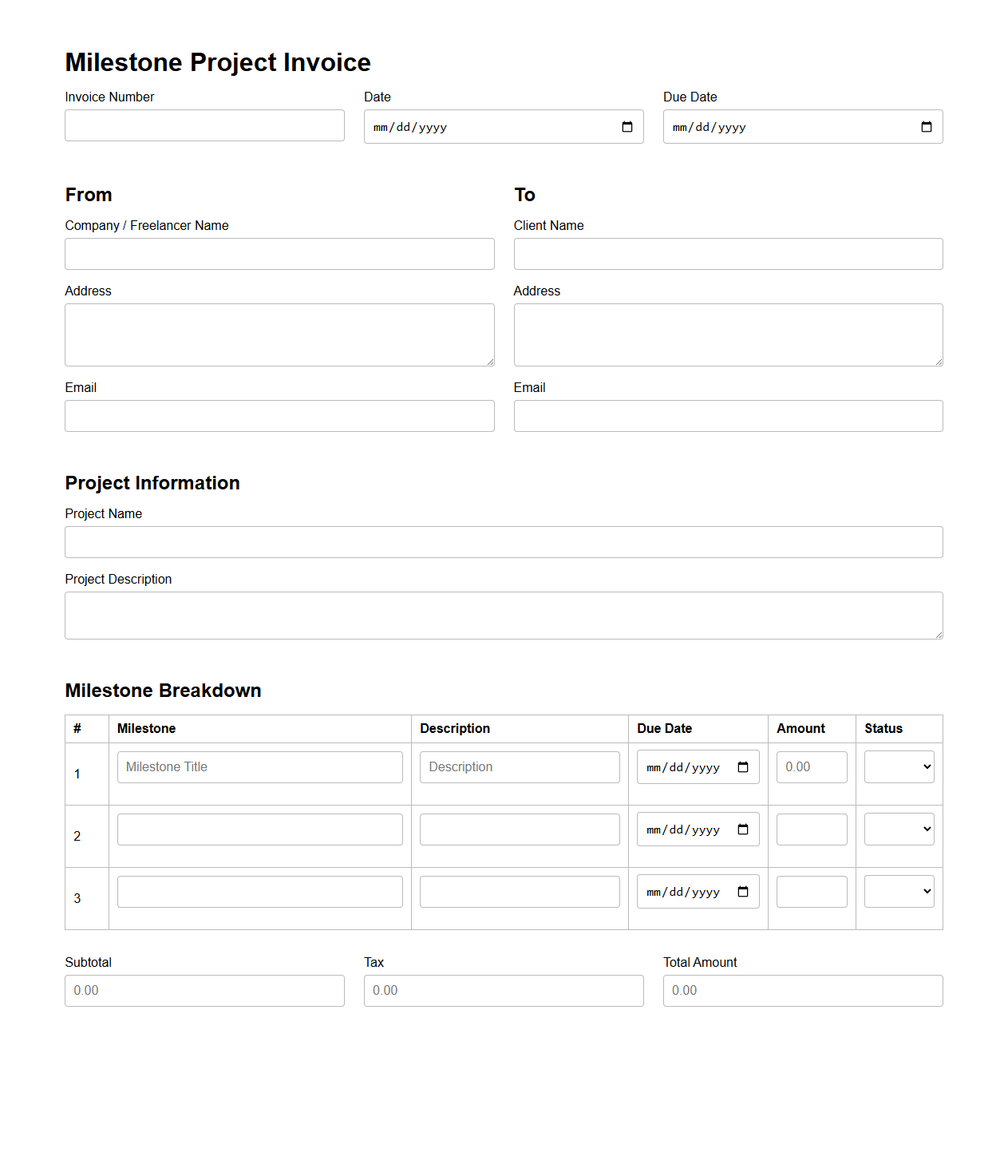This screenshot has width=1008, height=1176.
Task: Click the Milestone Title field in row 1
Action: coord(259,766)
